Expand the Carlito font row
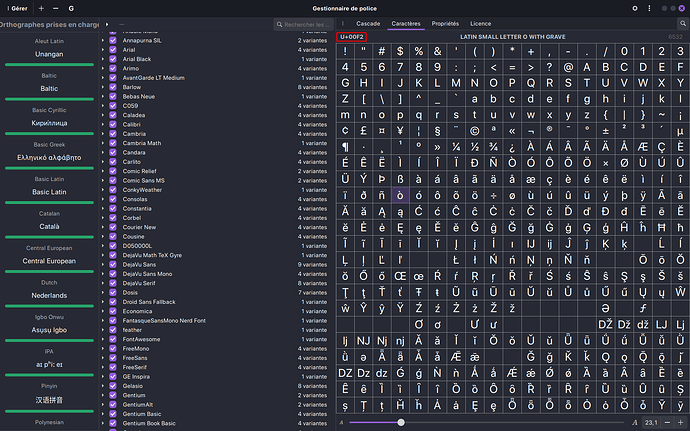The height and width of the screenshot is (431, 690). click(x=103, y=162)
